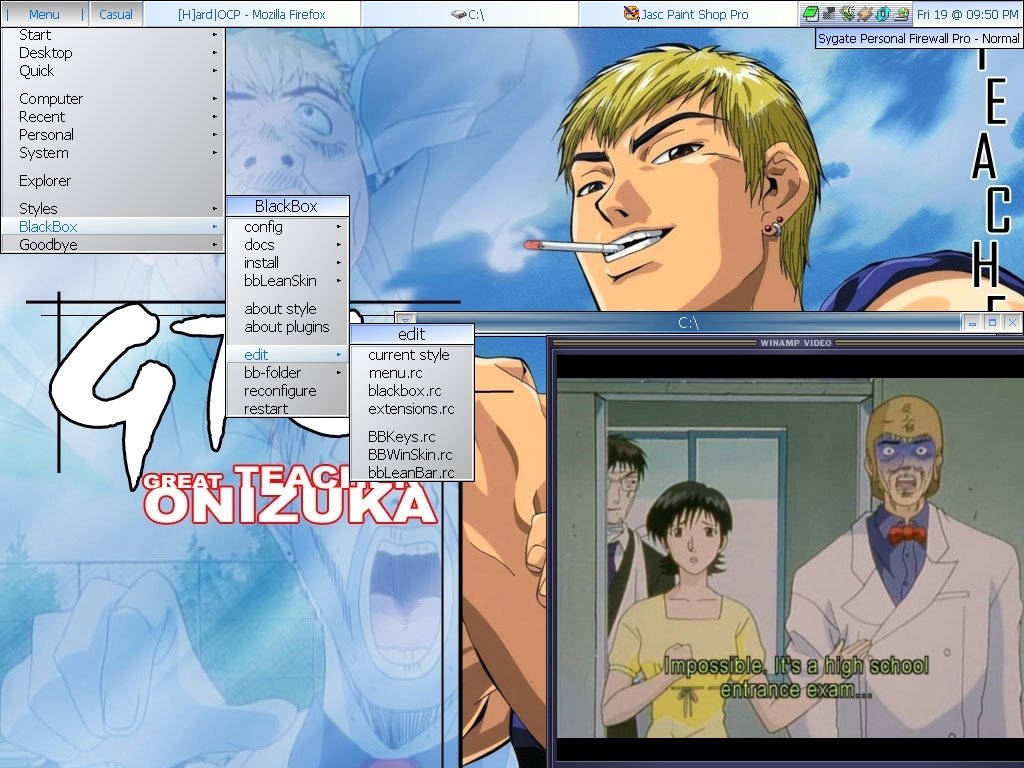Open the green speaker volume tray icon
Viewport: 1024px width, 768px height.
click(847, 14)
